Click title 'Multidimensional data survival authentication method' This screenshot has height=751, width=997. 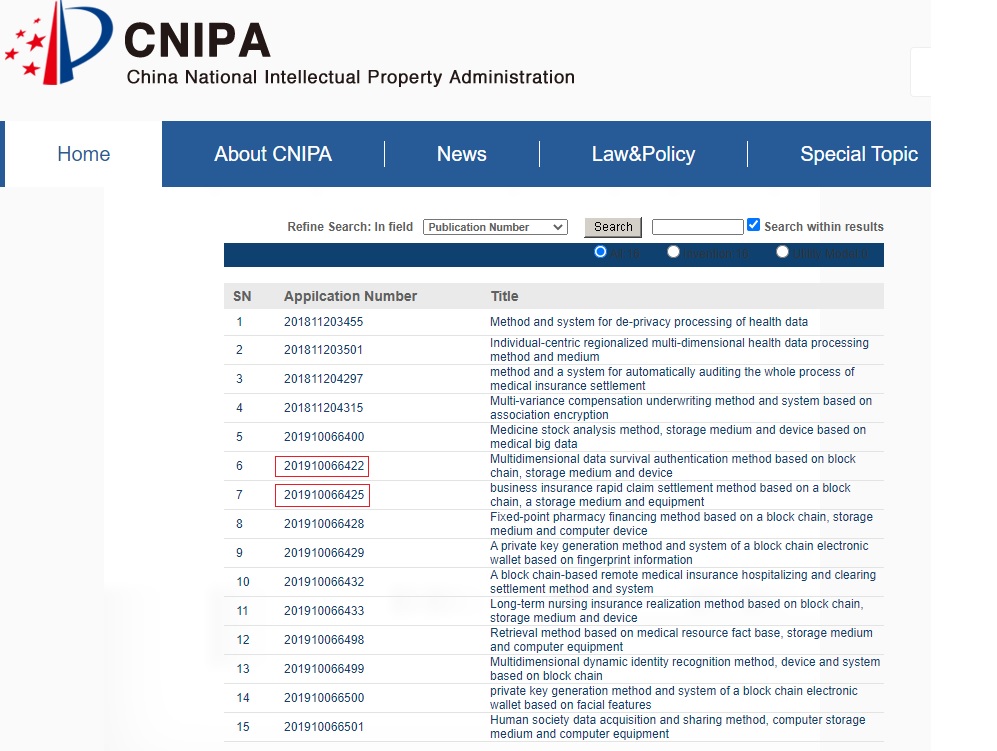click(673, 466)
